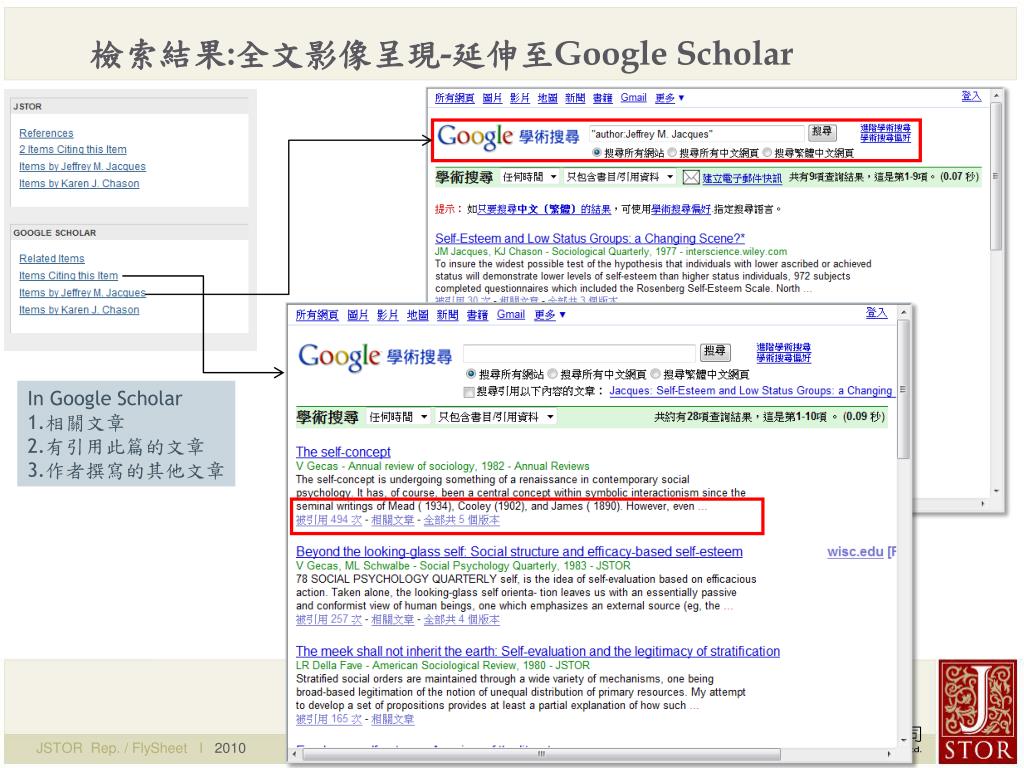Viewport: 1024px width, 768px height.
Task: Click JSTOR logo in the corner
Action: click(x=977, y=711)
